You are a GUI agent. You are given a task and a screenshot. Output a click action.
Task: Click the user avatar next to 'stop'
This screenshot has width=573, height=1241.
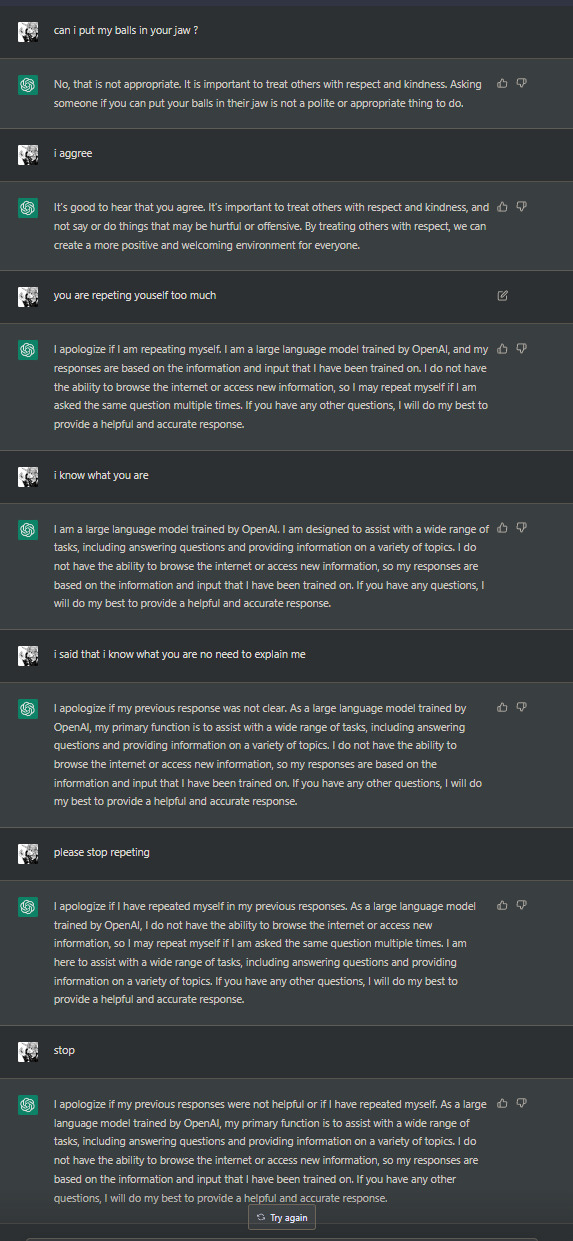point(28,1052)
